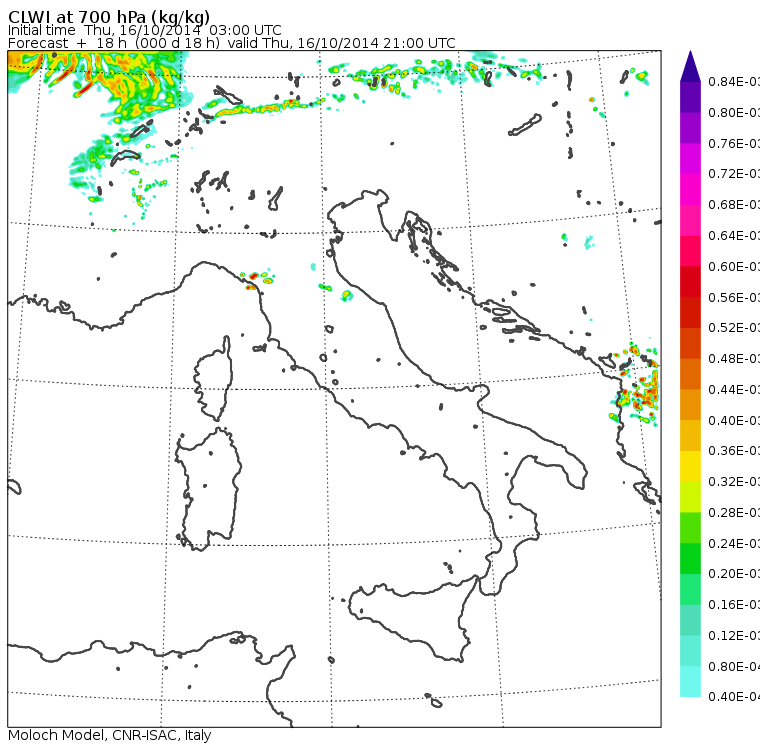760x749 pixels.
Task: Click the 'Moloch Model, CNR-ISAC, Italy' credit text
Action: pos(110,735)
